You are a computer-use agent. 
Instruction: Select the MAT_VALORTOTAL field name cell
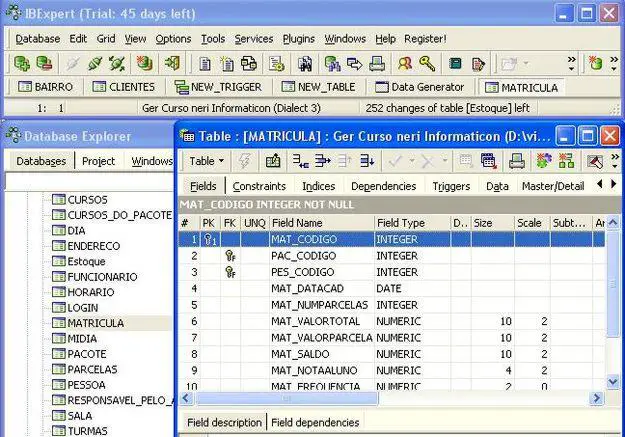click(x=322, y=321)
